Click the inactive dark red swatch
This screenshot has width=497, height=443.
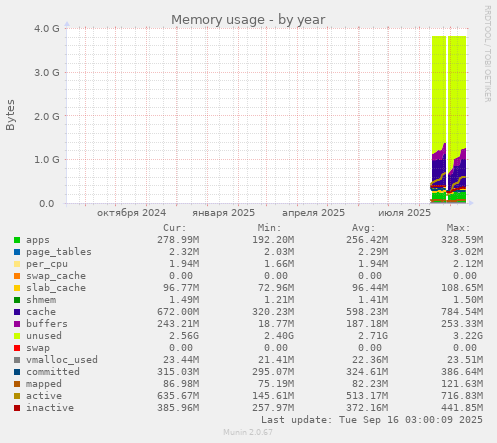click(x=17, y=408)
